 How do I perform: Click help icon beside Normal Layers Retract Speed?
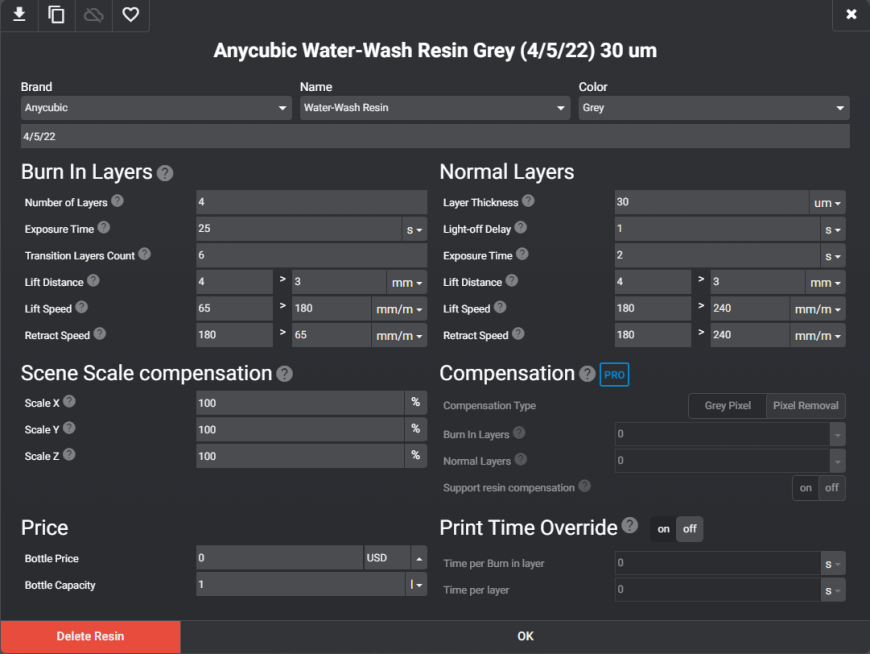click(x=518, y=333)
